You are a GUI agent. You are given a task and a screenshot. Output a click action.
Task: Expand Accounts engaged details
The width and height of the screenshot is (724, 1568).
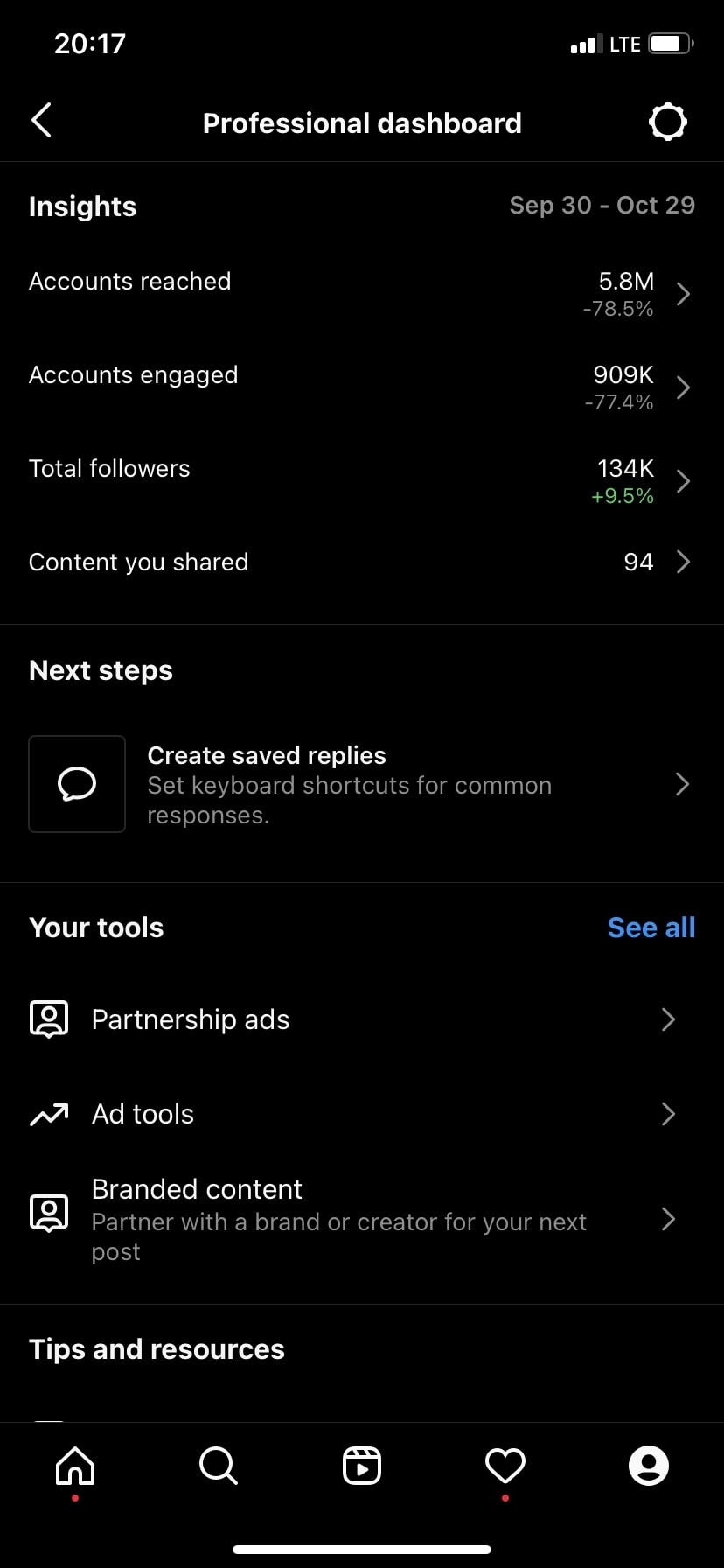pos(684,388)
